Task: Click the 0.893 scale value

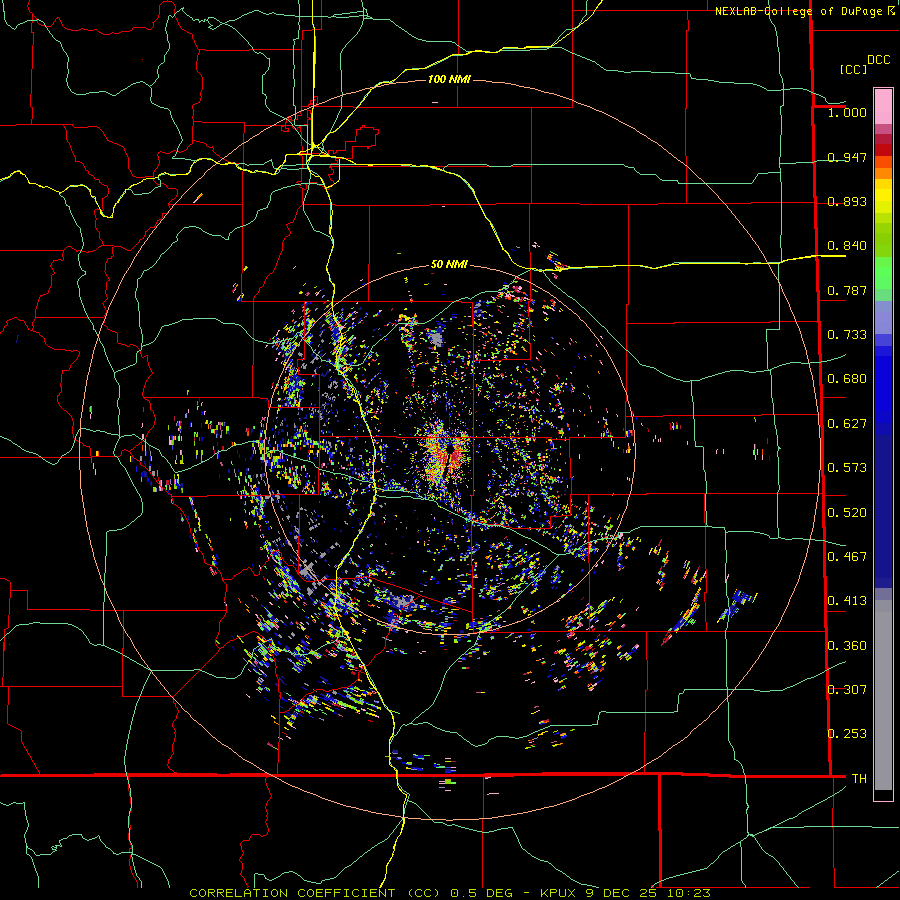Action: pyautogui.click(x=847, y=201)
